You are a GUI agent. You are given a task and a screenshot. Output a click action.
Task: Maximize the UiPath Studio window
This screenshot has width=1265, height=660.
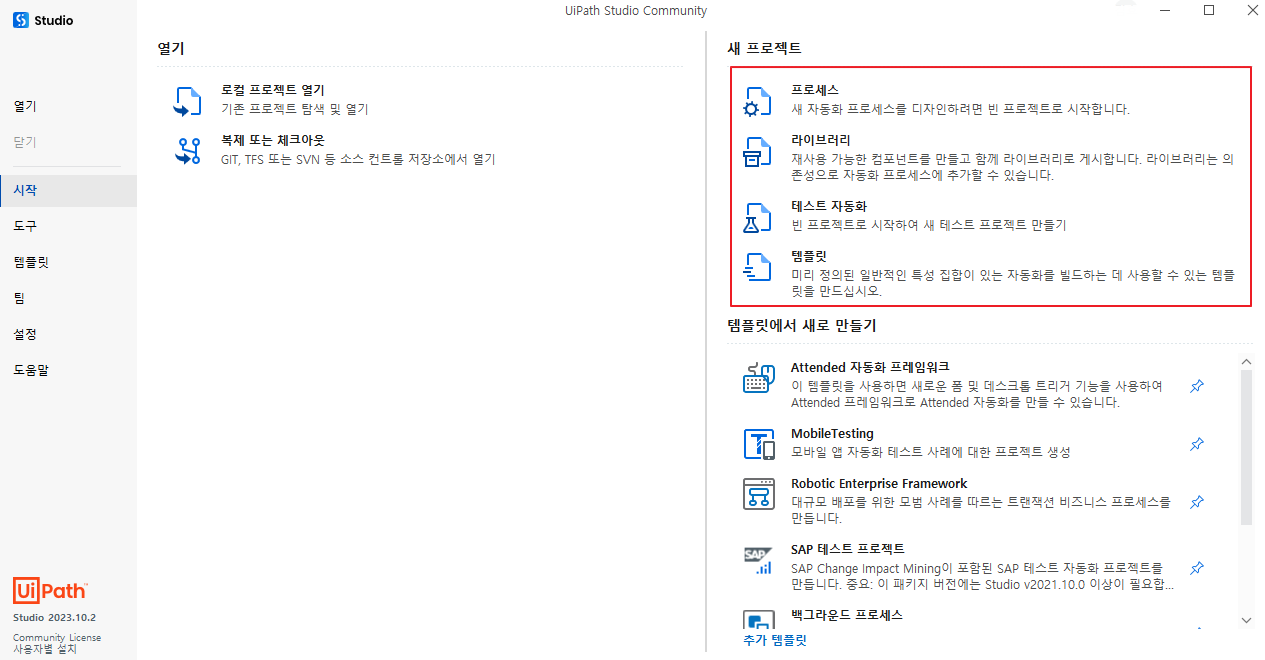click(1209, 10)
